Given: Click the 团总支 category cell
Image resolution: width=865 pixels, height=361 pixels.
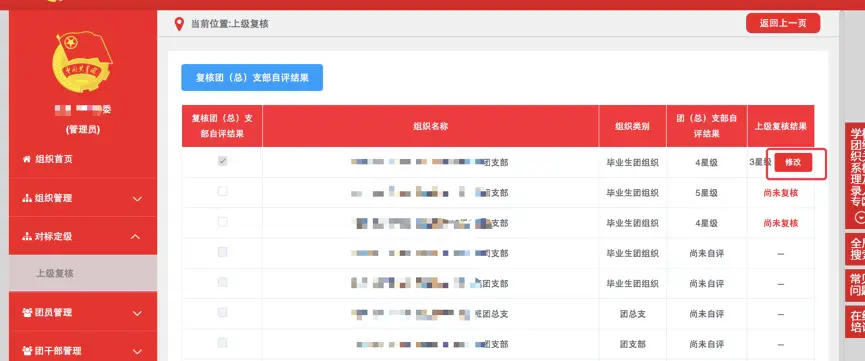Looking at the screenshot, I should click(632, 314).
